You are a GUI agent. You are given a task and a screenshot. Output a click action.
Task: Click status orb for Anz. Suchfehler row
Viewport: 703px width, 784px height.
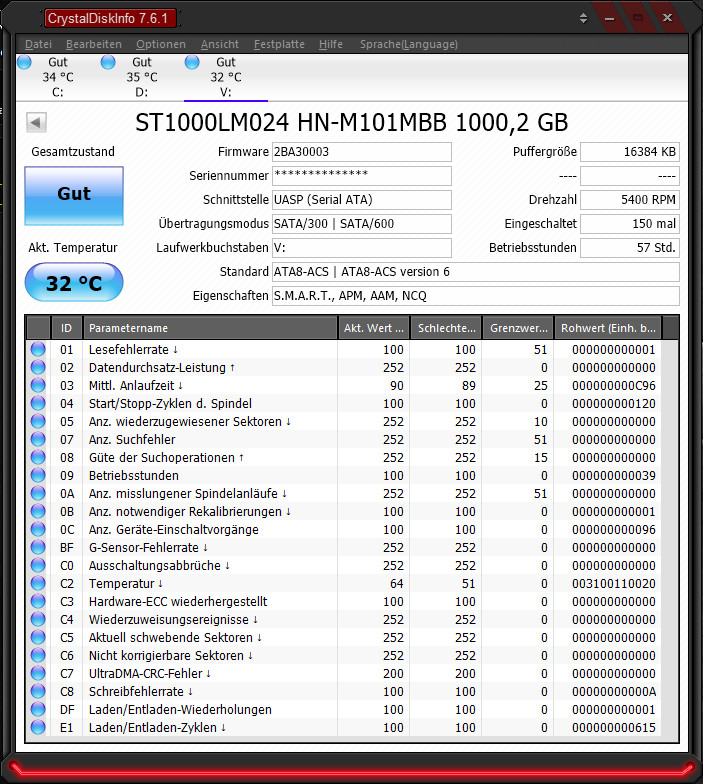point(38,439)
